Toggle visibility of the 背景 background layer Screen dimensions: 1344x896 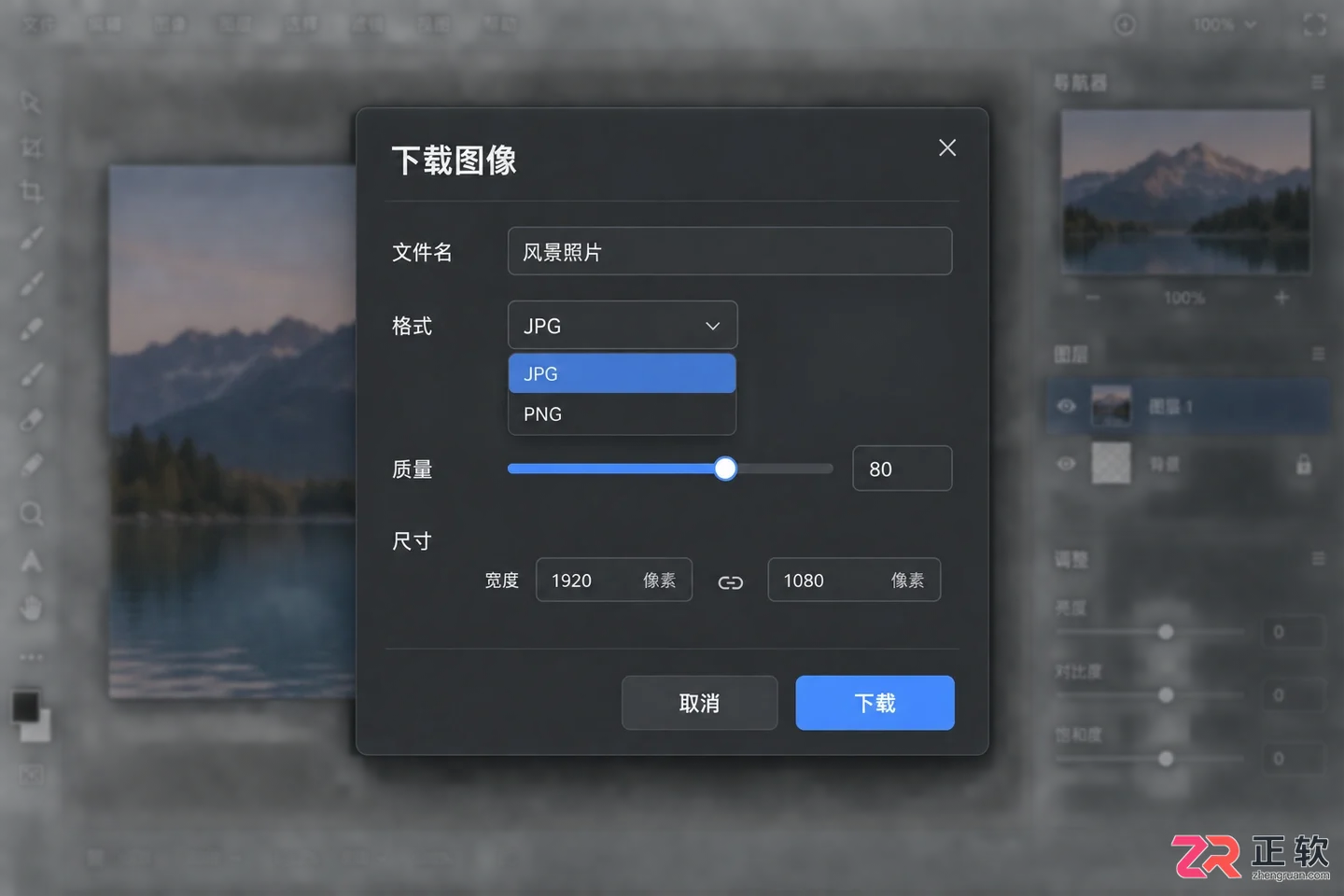tap(1067, 464)
